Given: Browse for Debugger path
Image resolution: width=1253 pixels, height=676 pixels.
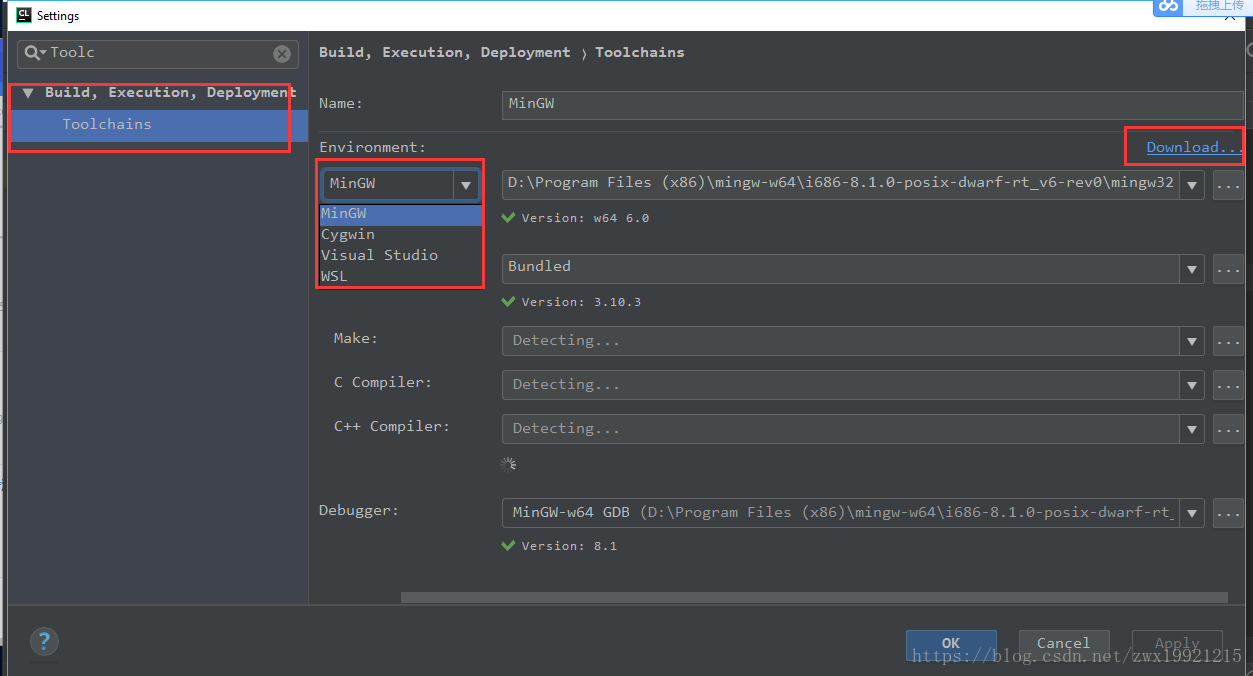Looking at the screenshot, I should [x=1228, y=513].
